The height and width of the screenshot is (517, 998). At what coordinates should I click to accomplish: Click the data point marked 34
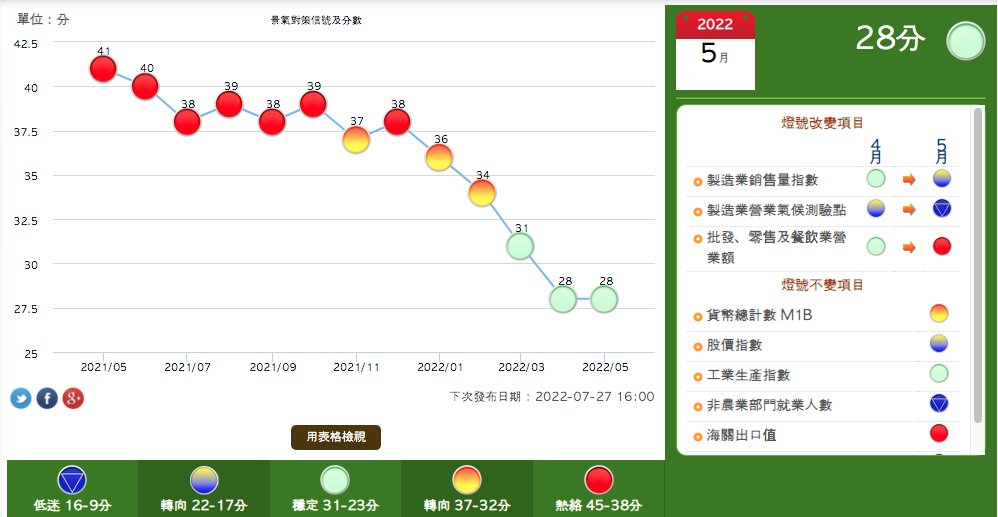tap(482, 192)
